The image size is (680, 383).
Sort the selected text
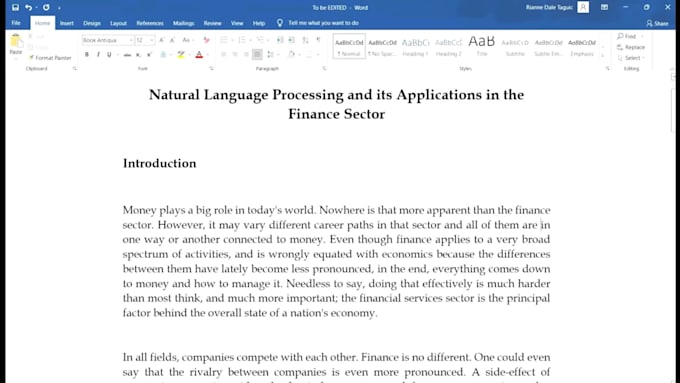pos(306,40)
